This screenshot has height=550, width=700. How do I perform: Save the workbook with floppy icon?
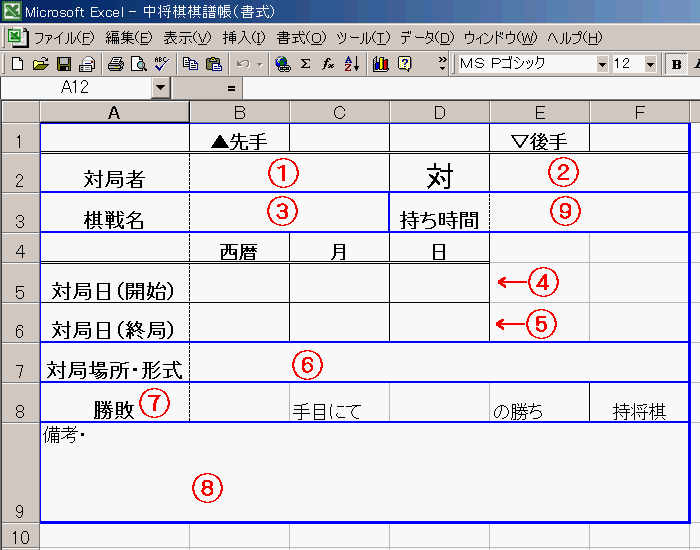[x=64, y=64]
